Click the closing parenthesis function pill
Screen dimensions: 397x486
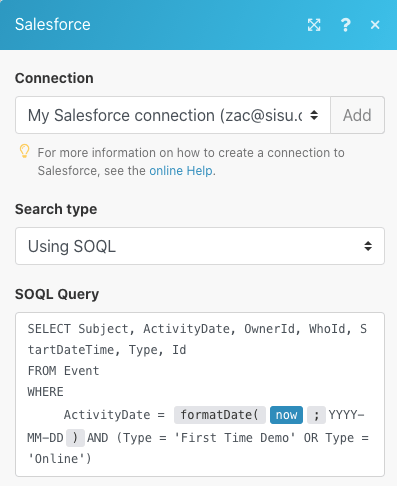click(75, 438)
